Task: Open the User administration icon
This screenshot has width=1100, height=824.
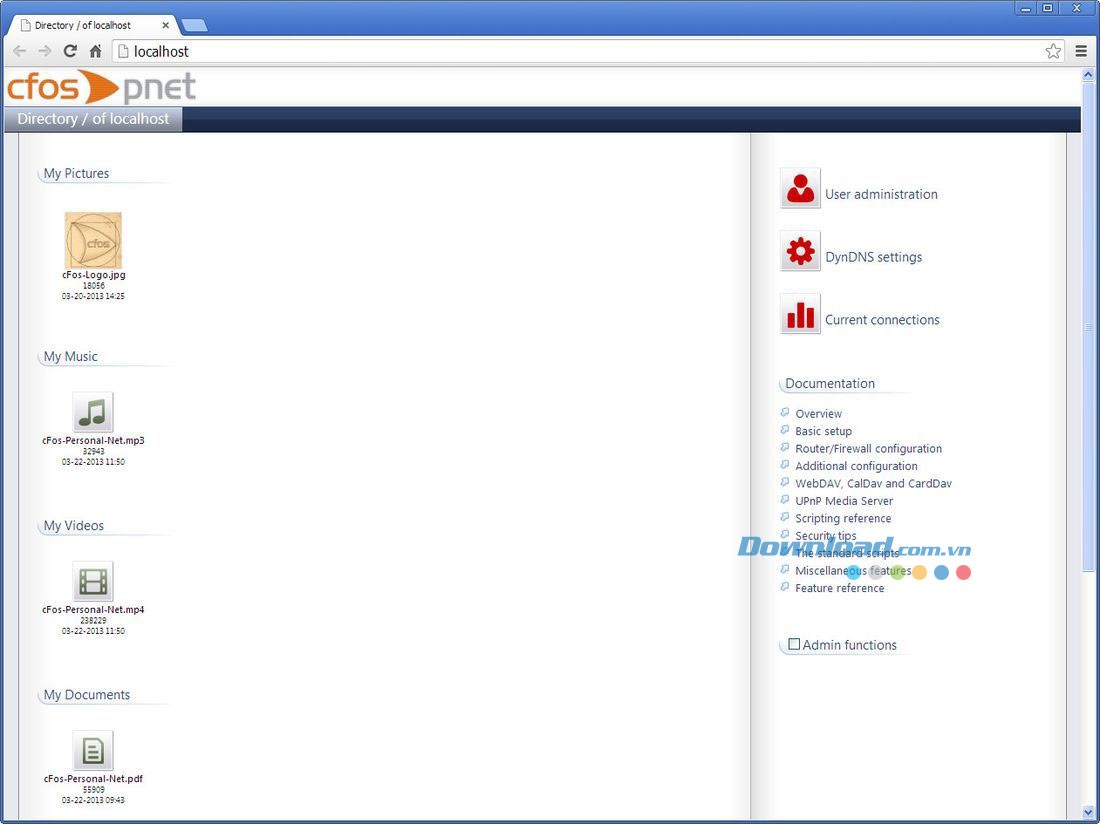Action: coord(800,188)
